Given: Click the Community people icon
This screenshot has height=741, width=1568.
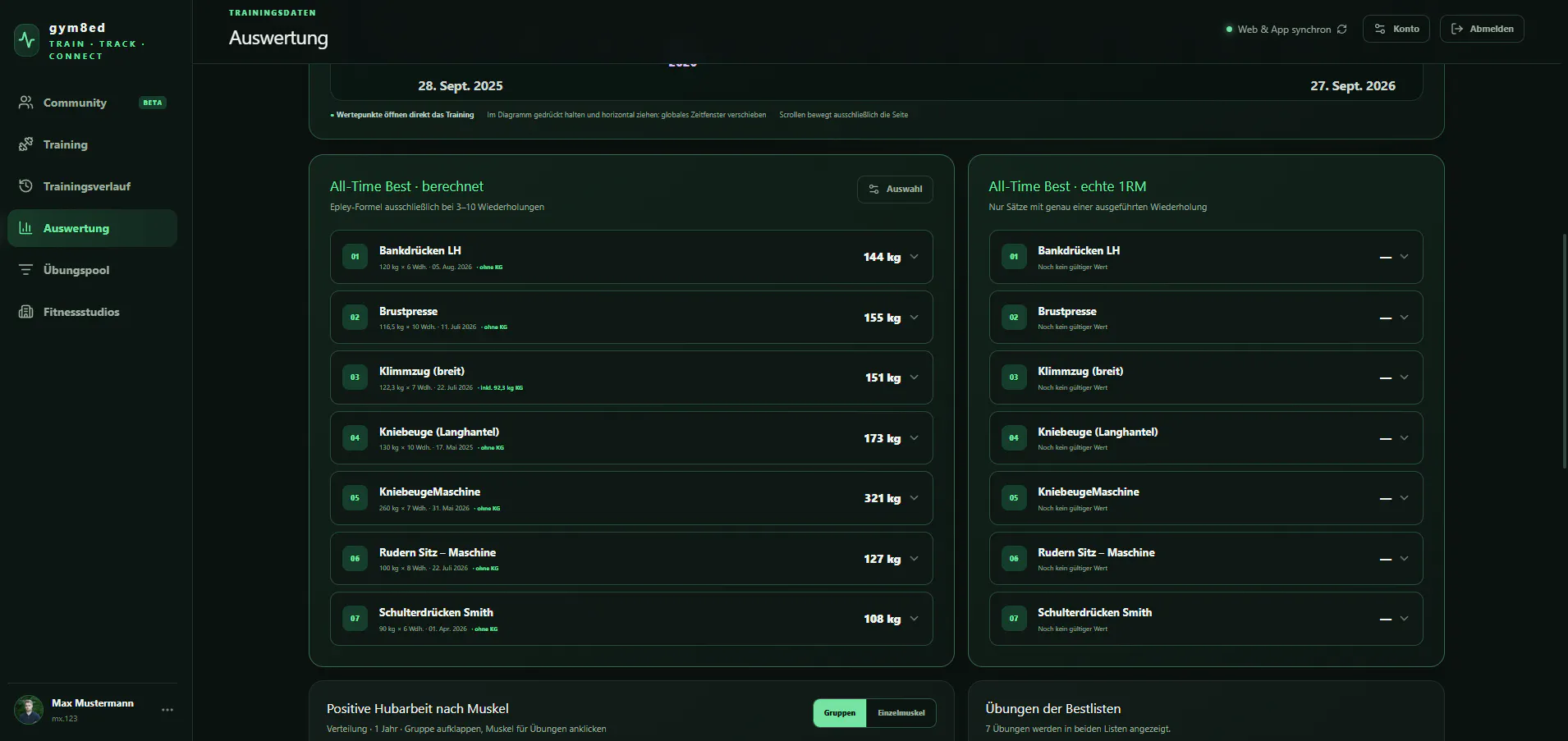Looking at the screenshot, I should (26, 103).
